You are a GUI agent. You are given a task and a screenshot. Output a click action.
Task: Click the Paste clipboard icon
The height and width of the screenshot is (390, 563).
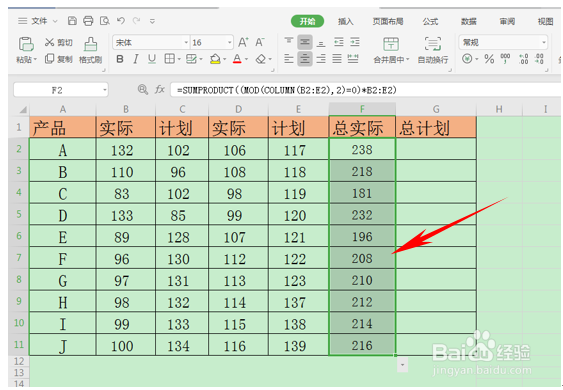click(26, 44)
